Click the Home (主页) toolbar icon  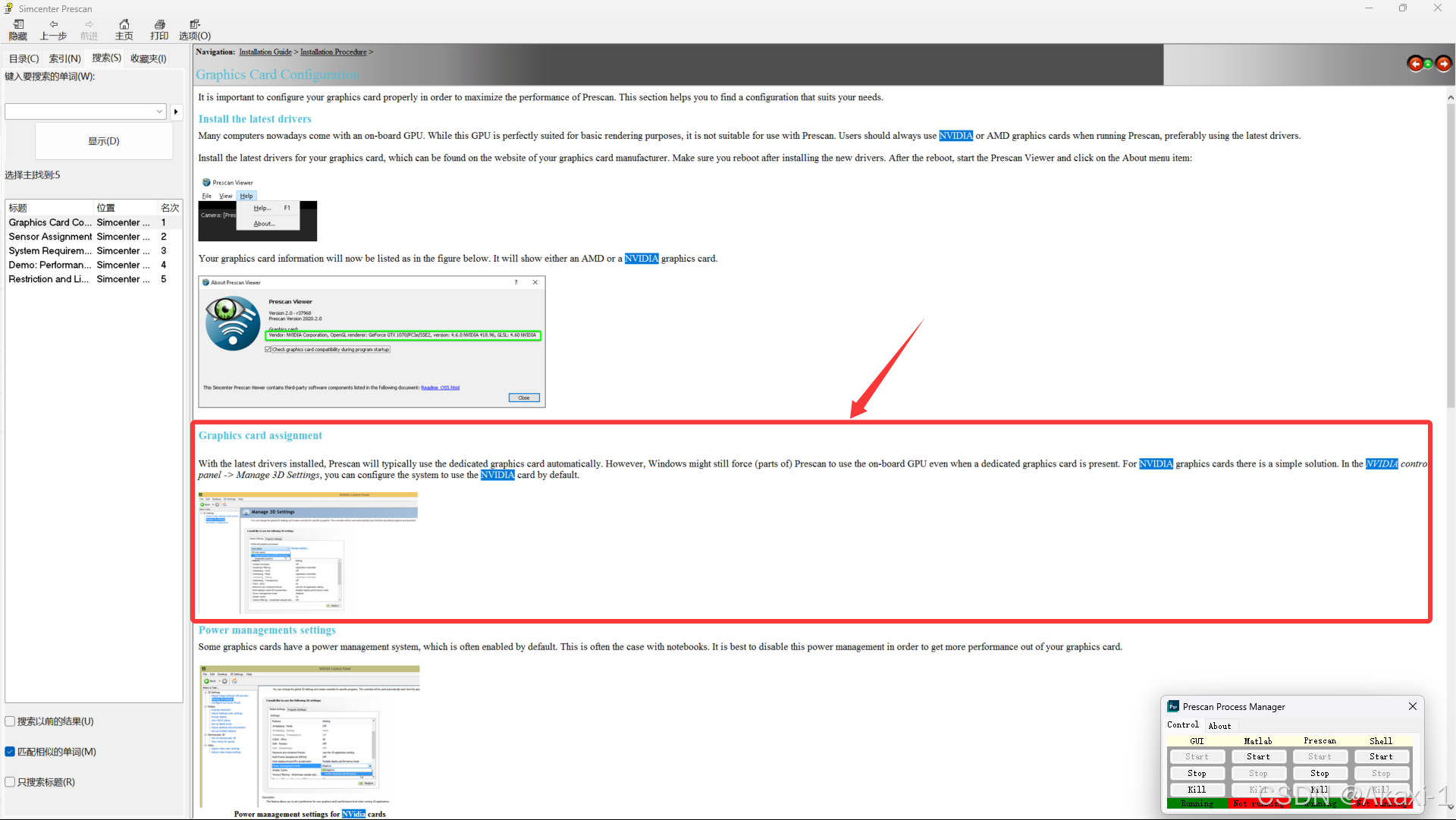pos(124,30)
